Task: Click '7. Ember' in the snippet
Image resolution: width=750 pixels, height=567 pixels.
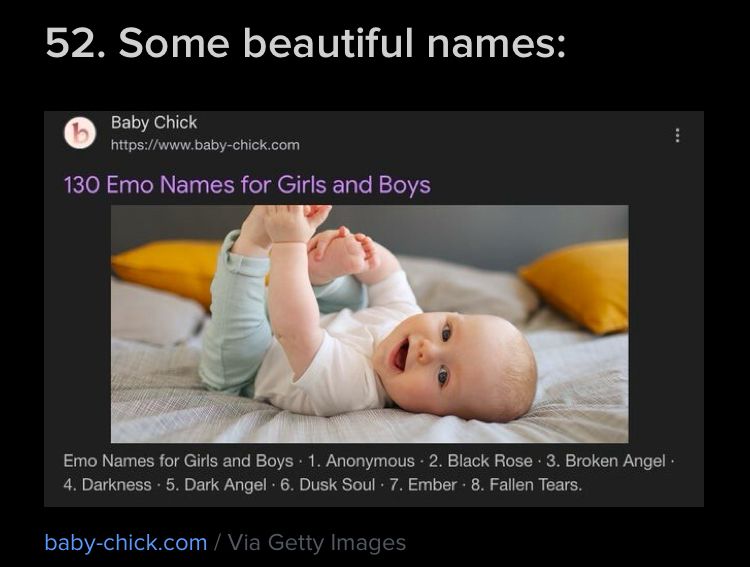Action: [x=423, y=485]
